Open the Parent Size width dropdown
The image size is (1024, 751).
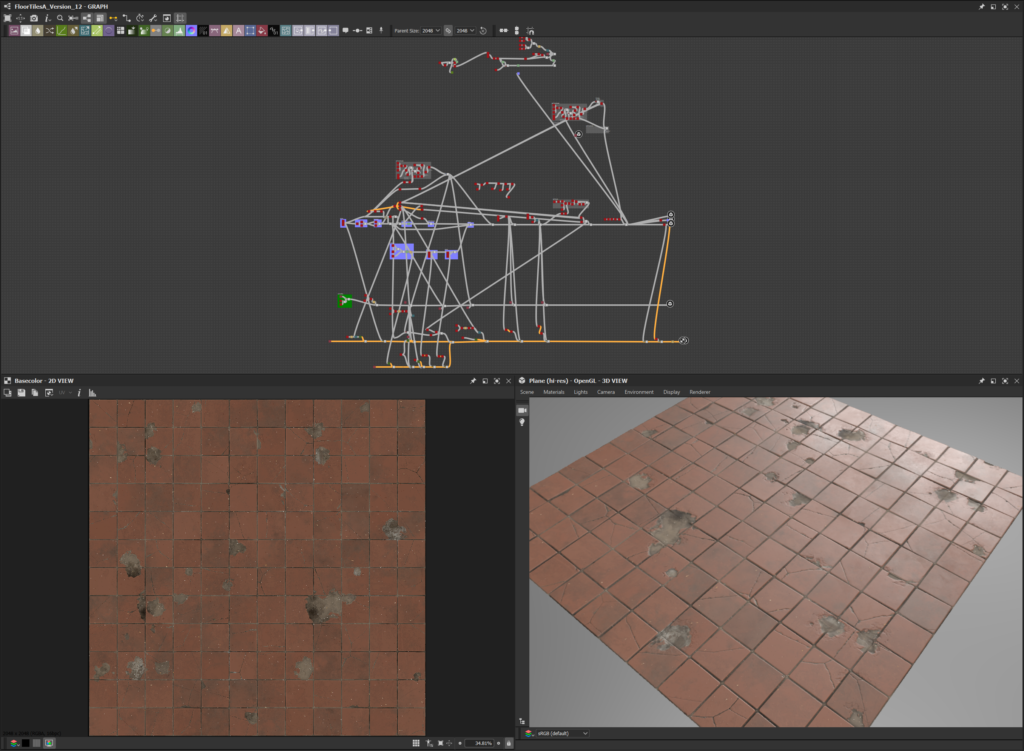(x=431, y=31)
